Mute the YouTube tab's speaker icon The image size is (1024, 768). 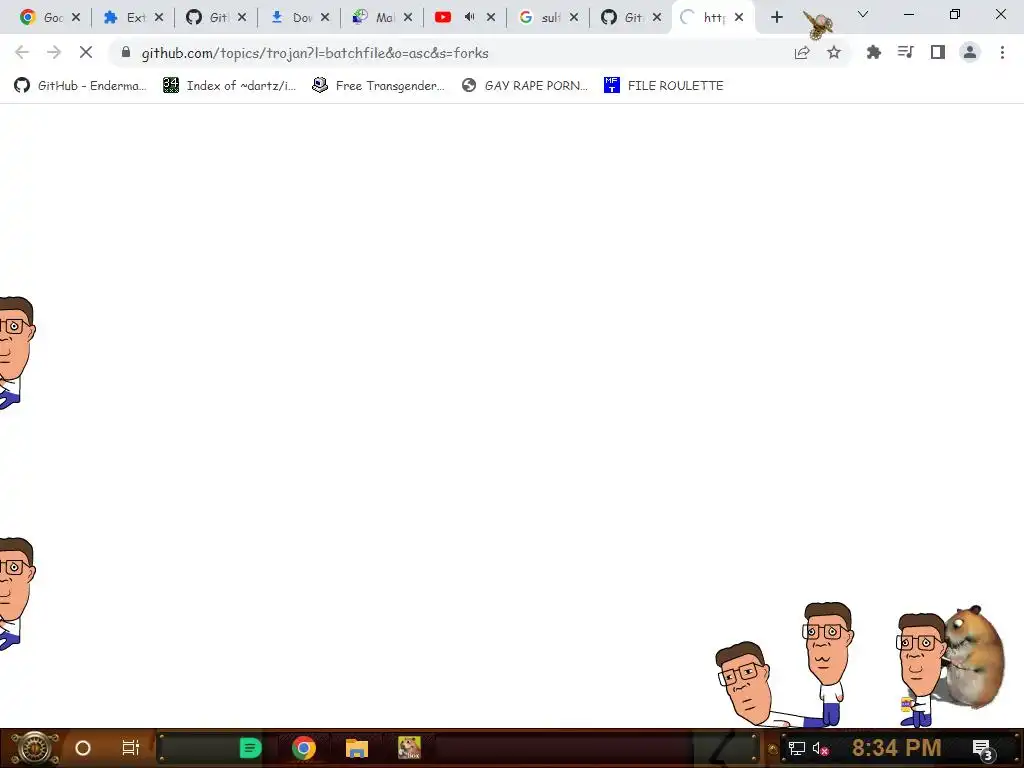tap(470, 17)
